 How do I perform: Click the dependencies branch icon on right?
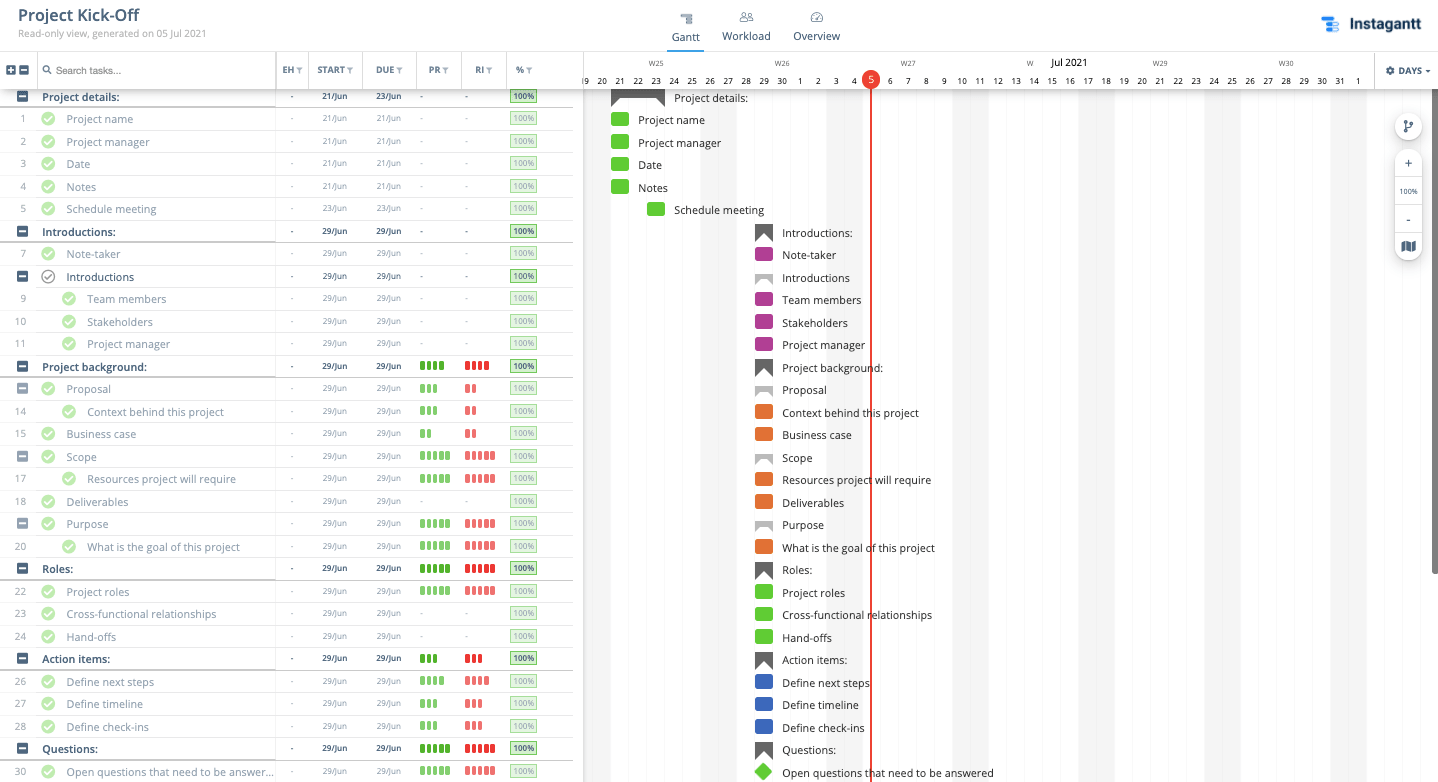coord(1408,127)
